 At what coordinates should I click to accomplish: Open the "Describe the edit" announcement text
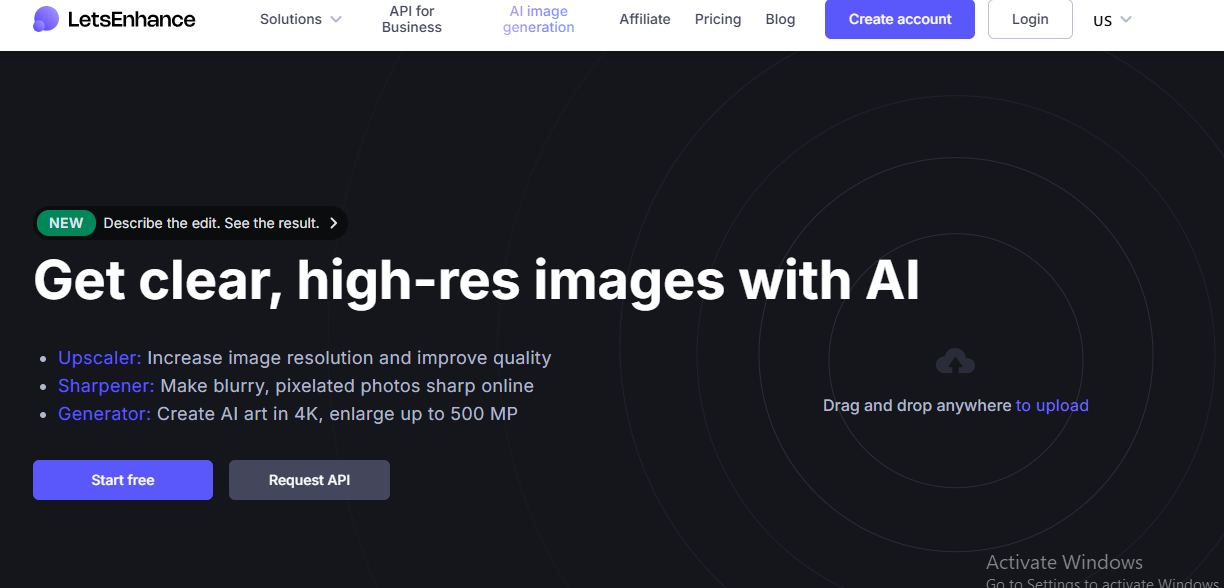coord(211,223)
